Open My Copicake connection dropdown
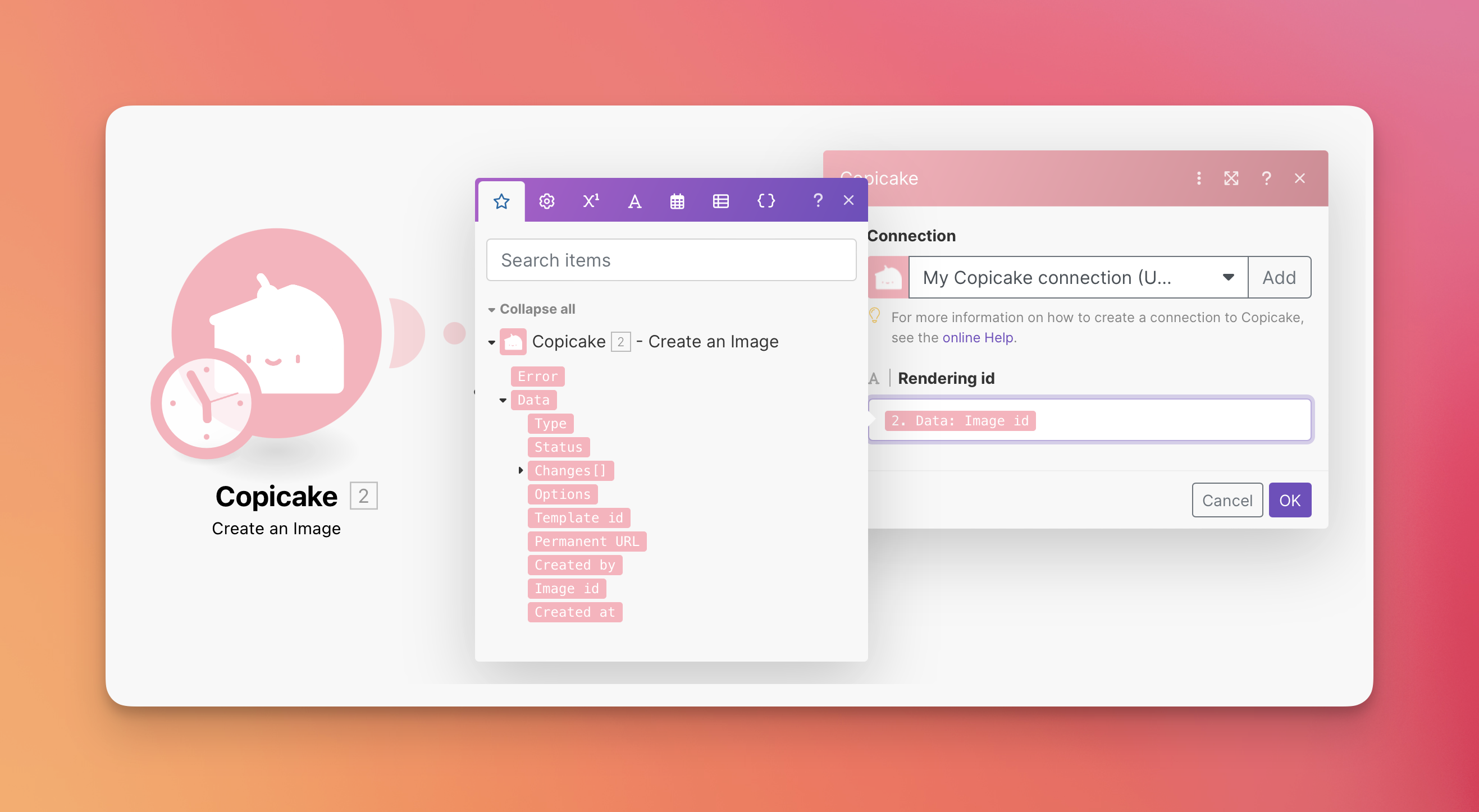This screenshot has width=1479, height=812. [x=1078, y=277]
